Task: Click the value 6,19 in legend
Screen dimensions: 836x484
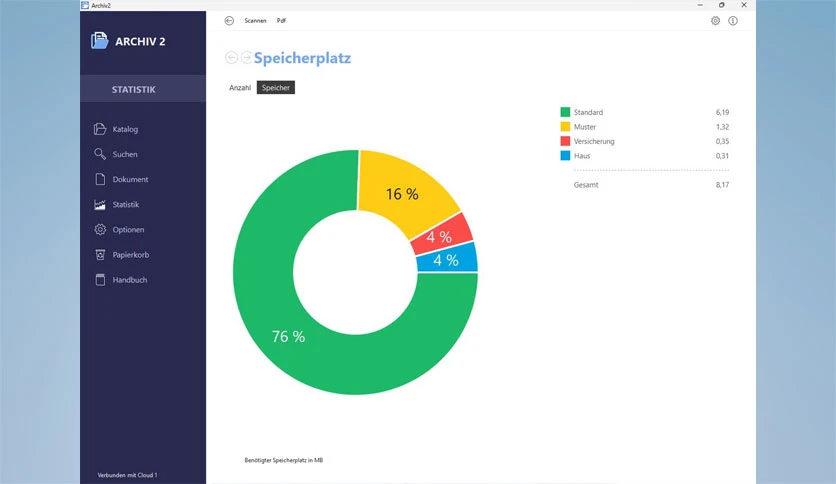Action: (x=722, y=112)
